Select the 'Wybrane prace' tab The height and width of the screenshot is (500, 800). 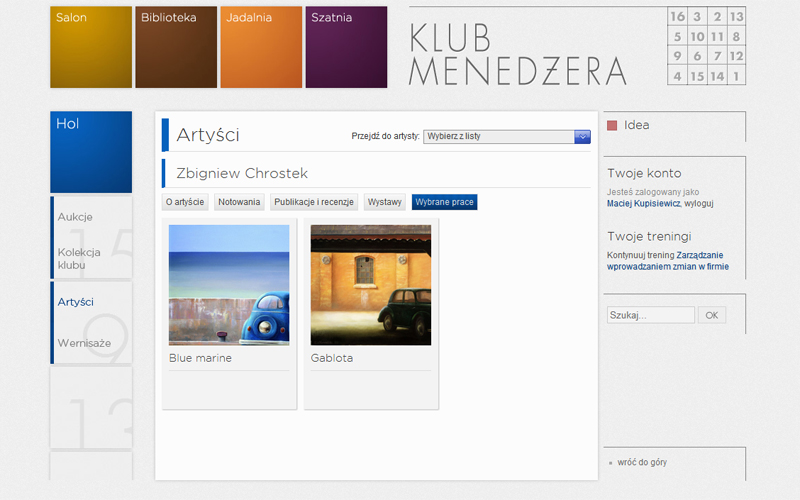tap(444, 202)
